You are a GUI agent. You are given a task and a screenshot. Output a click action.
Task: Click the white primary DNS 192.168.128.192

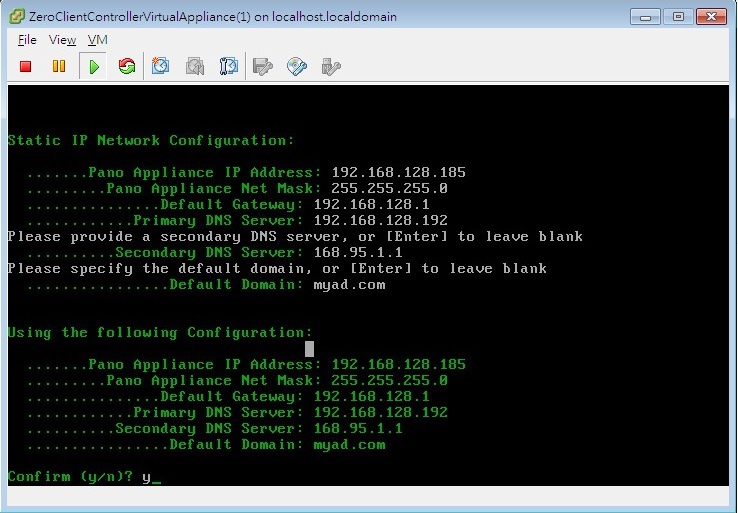(381, 220)
